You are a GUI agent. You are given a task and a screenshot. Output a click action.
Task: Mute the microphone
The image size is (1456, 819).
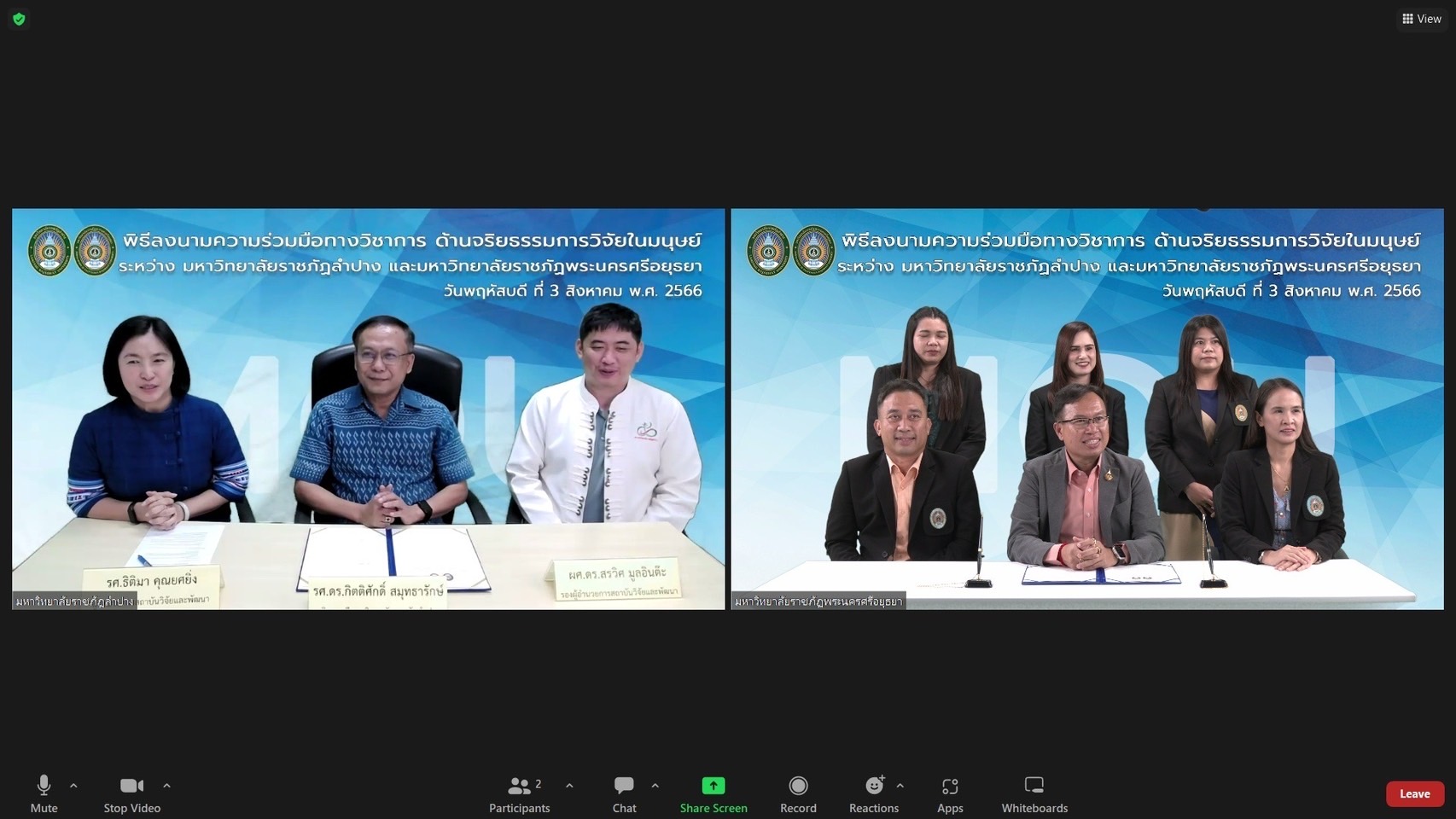tap(44, 794)
